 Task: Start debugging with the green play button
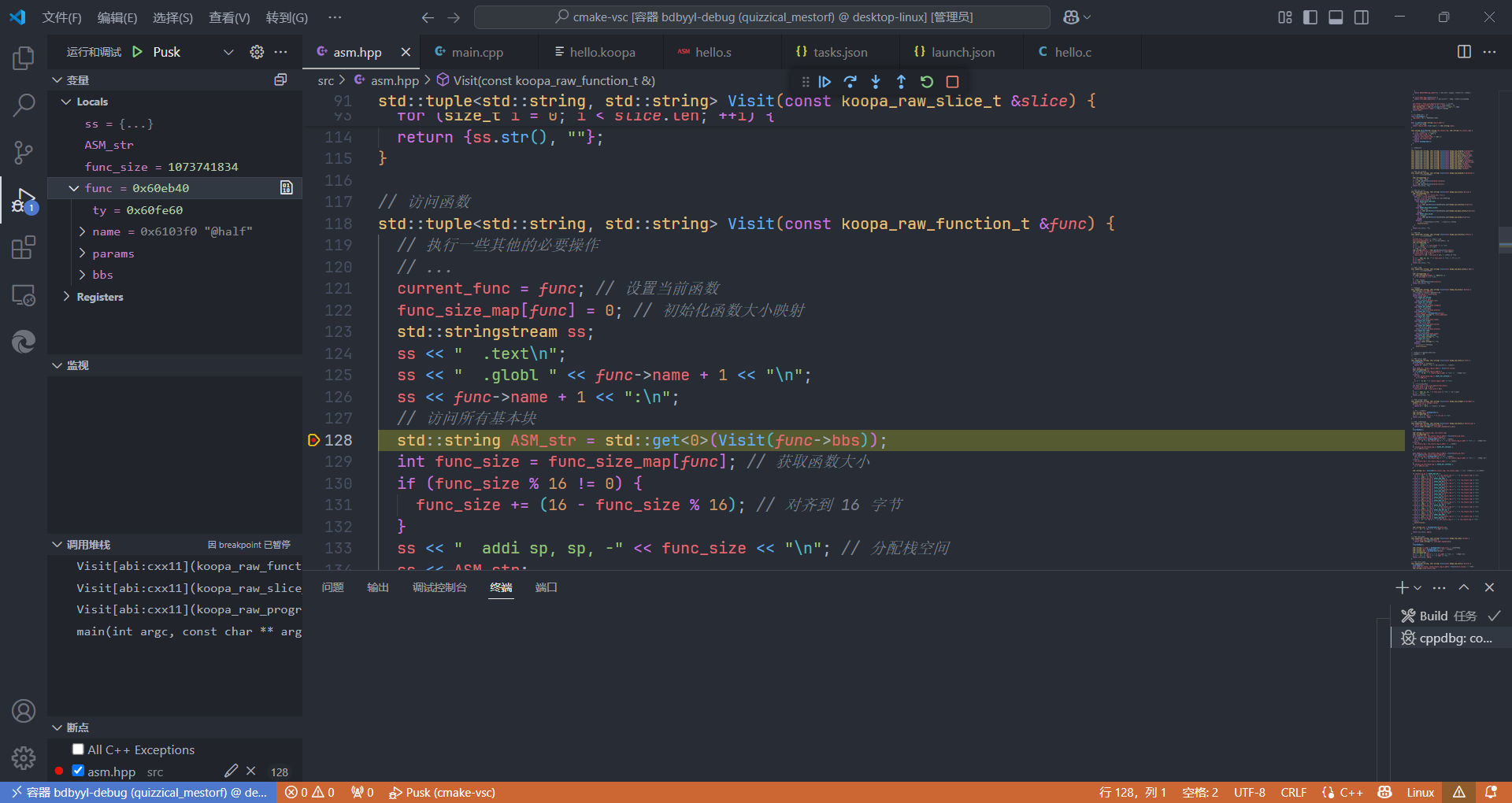(138, 52)
